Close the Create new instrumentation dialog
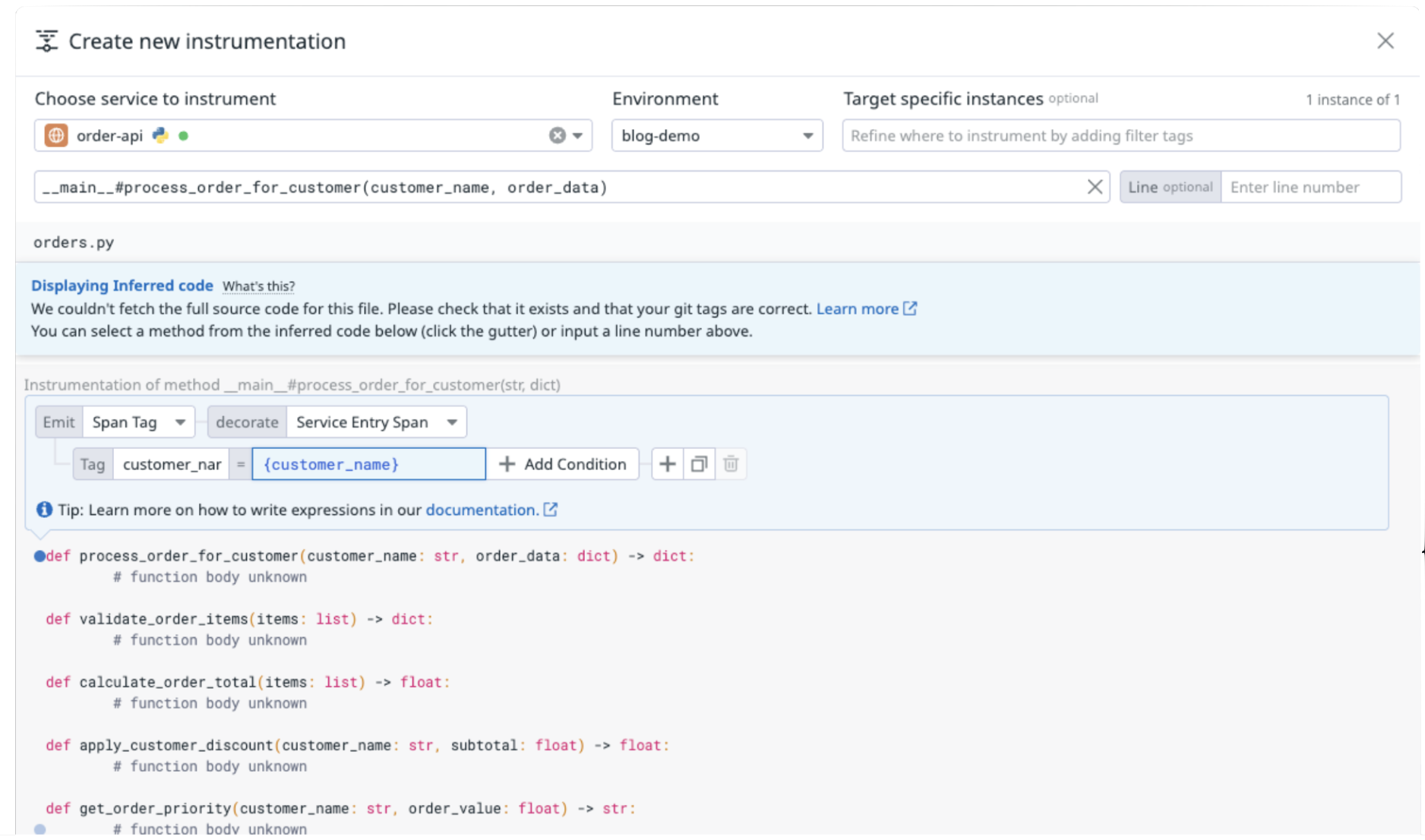The image size is (1425, 840). pos(1385,41)
